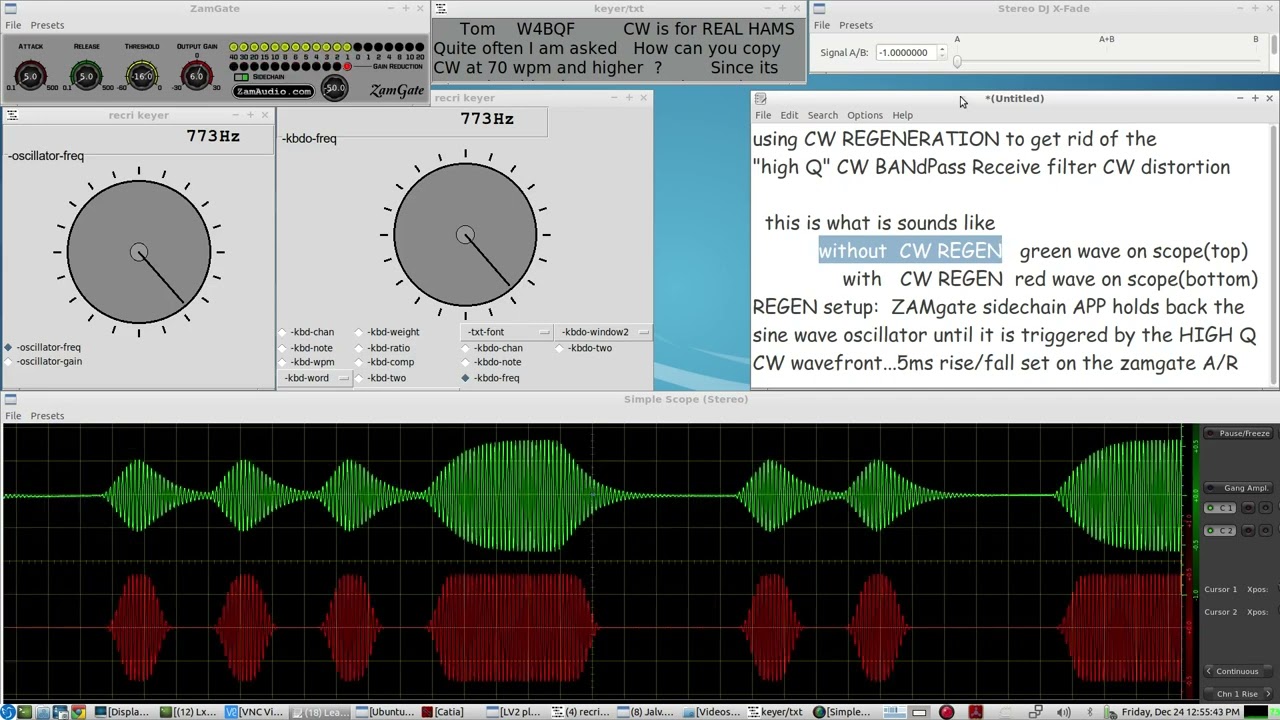This screenshot has height=720, width=1280.
Task: Select the -kbd-ratio radio option
Action: click(383, 348)
